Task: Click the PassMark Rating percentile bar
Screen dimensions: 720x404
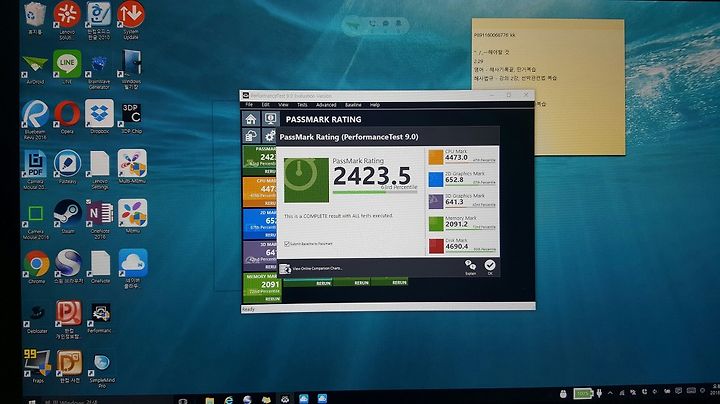Action: click(x=375, y=192)
